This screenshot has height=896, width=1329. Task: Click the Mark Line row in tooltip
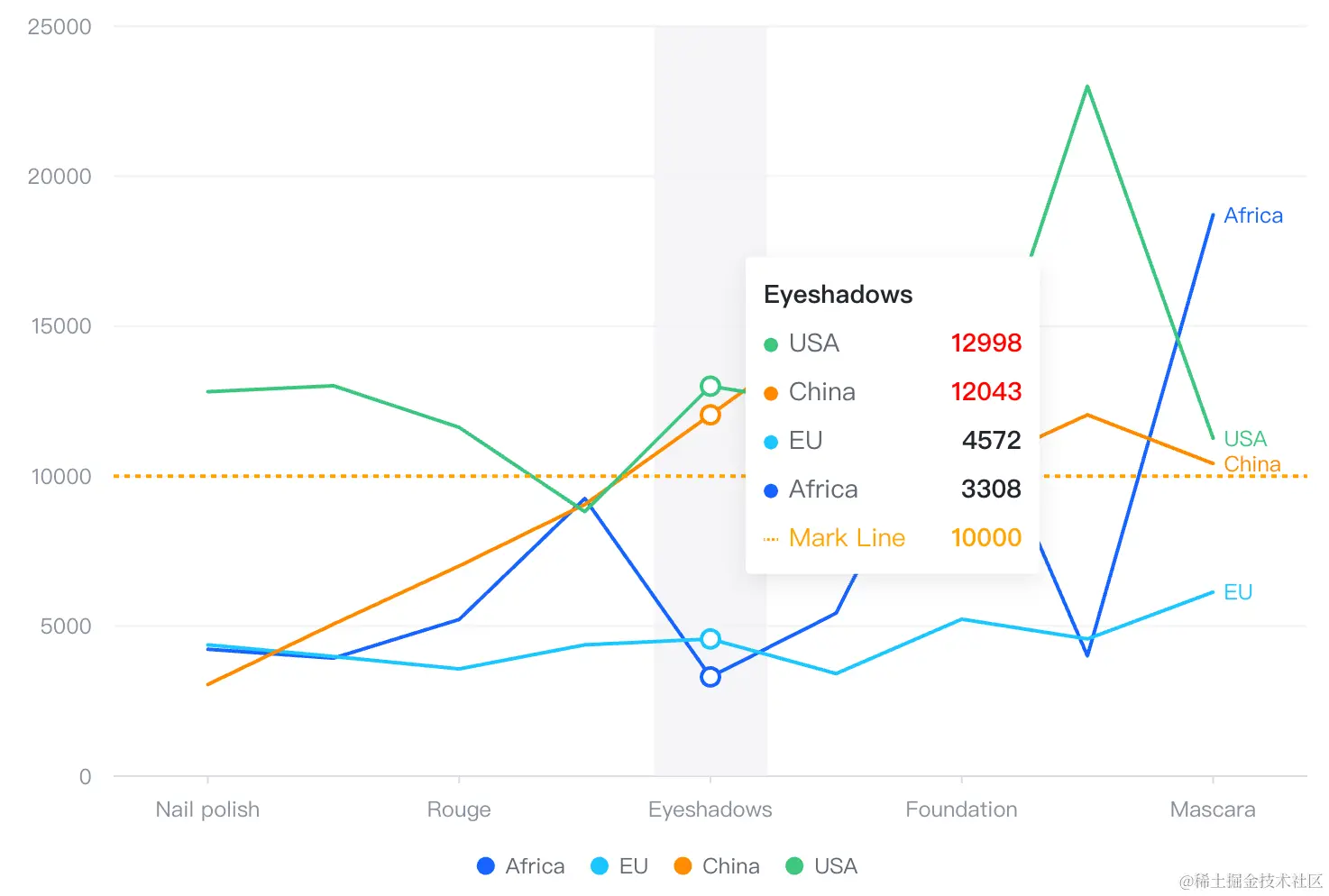(x=893, y=538)
